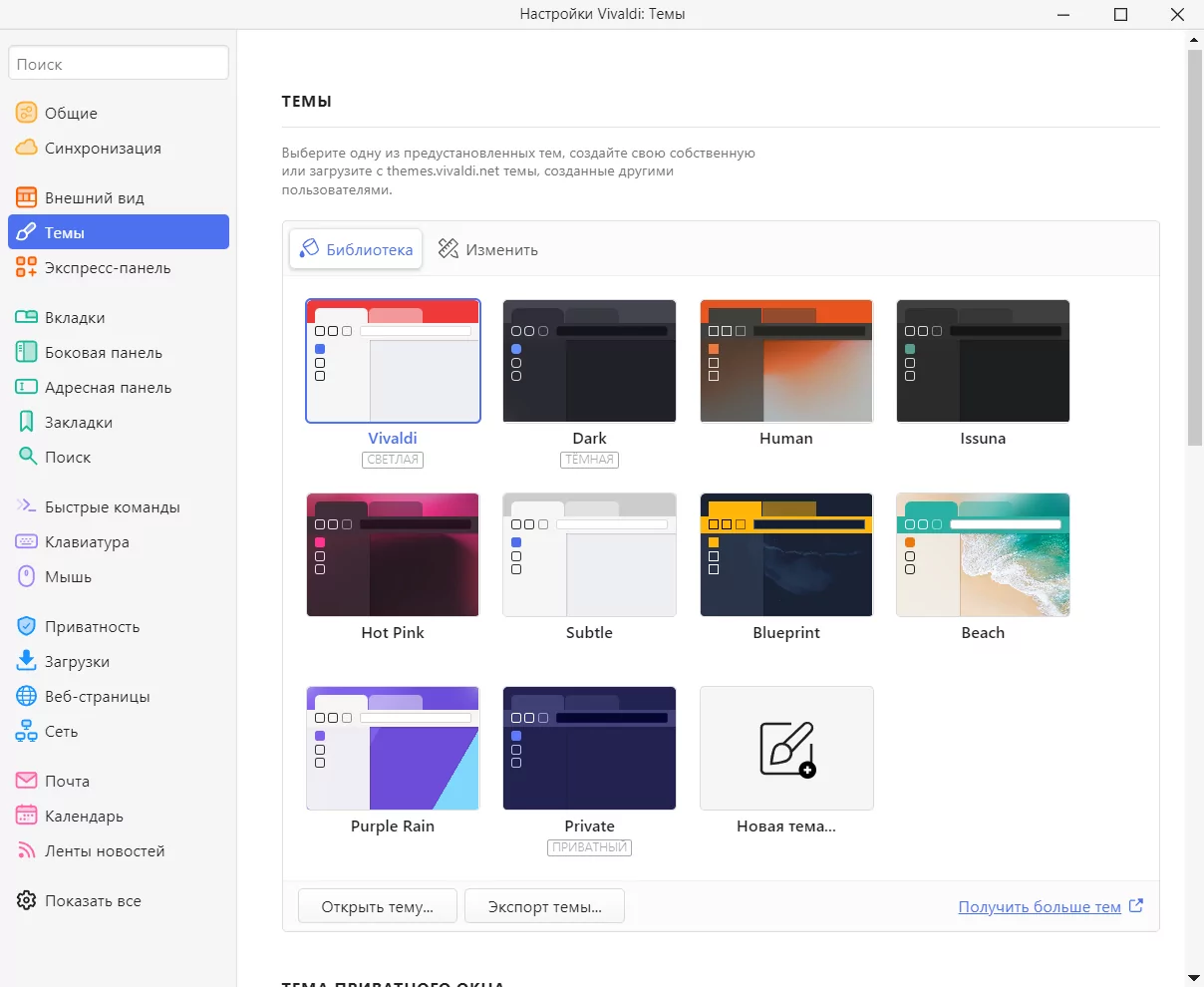Click the Клавиатура icon
Viewport: 1204px width, 987px height.
click(x=27, y=541)
